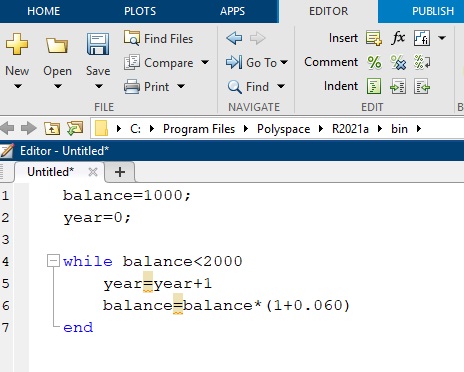Click the Increase Indent icon
464x372 pixels.
[x=398, y=87]
